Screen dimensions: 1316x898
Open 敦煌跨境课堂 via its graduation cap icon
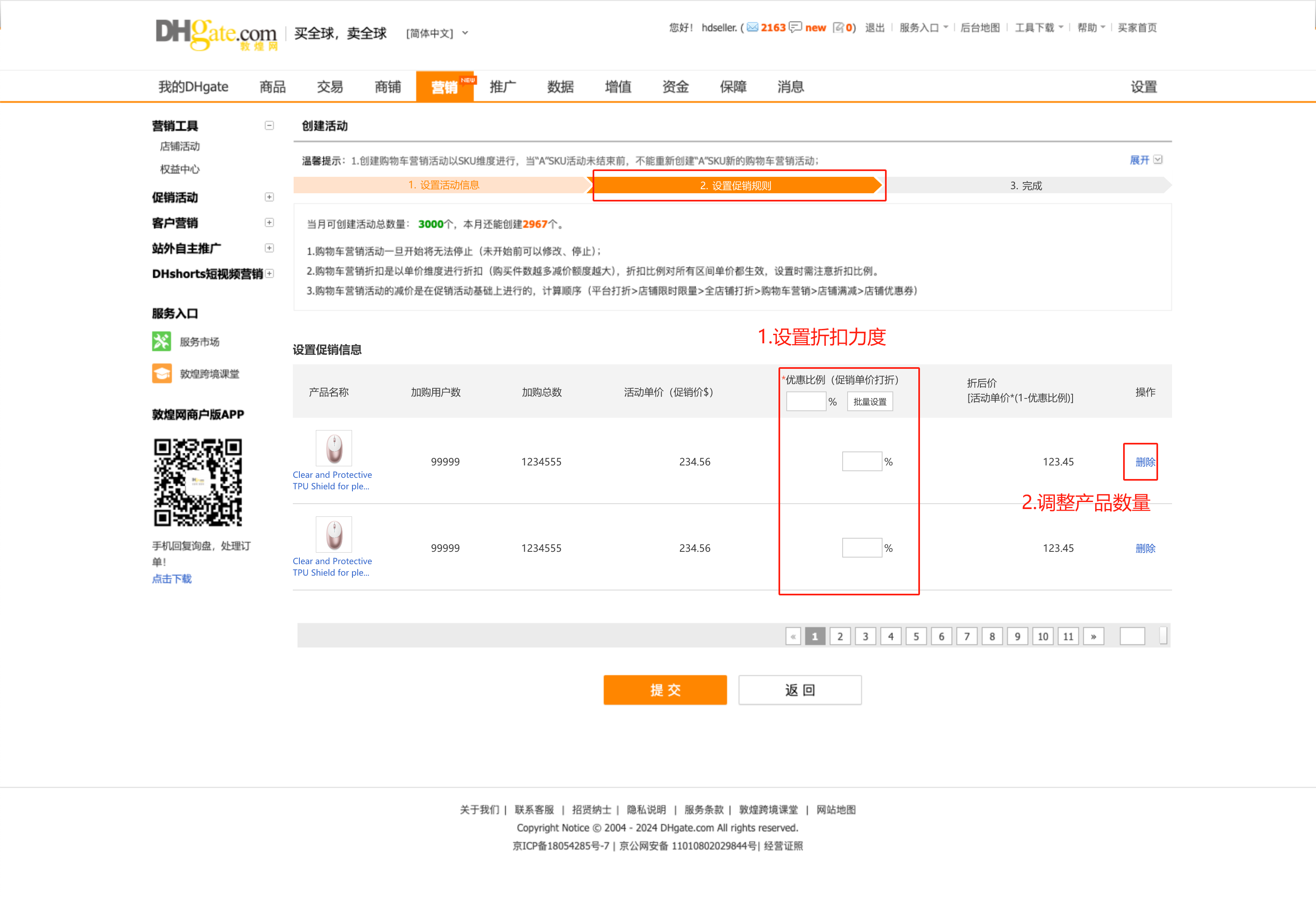161,373
